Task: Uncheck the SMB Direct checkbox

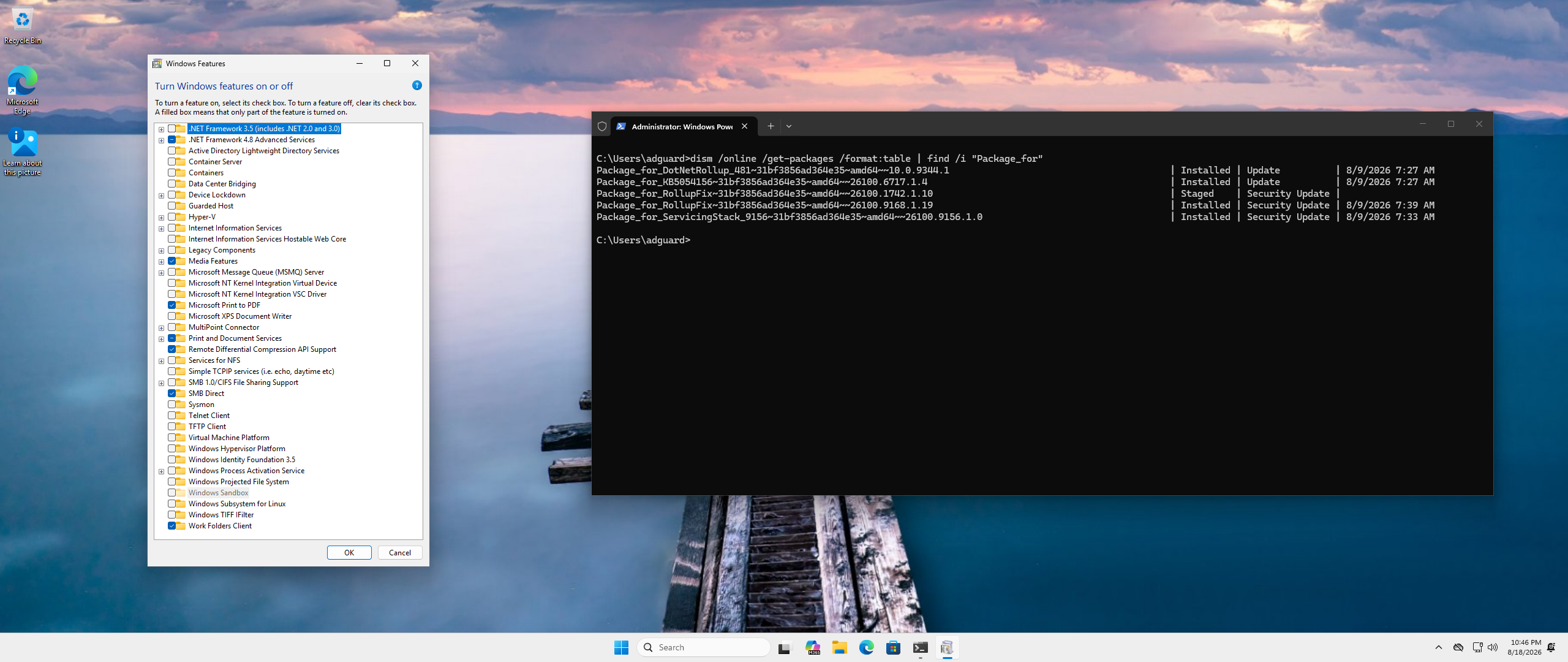Action: click(x=172, y=394)
